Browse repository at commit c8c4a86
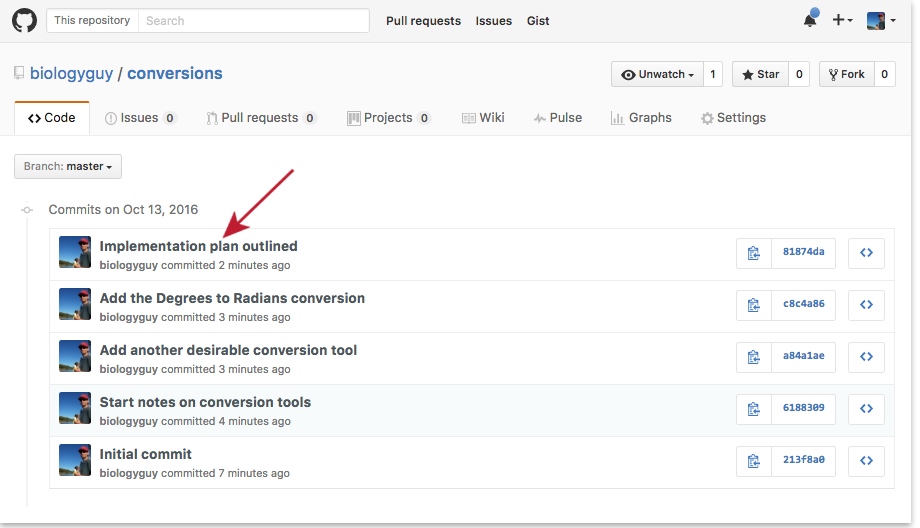The width and height of the screenshot is (920, 528). click(866, 305)
